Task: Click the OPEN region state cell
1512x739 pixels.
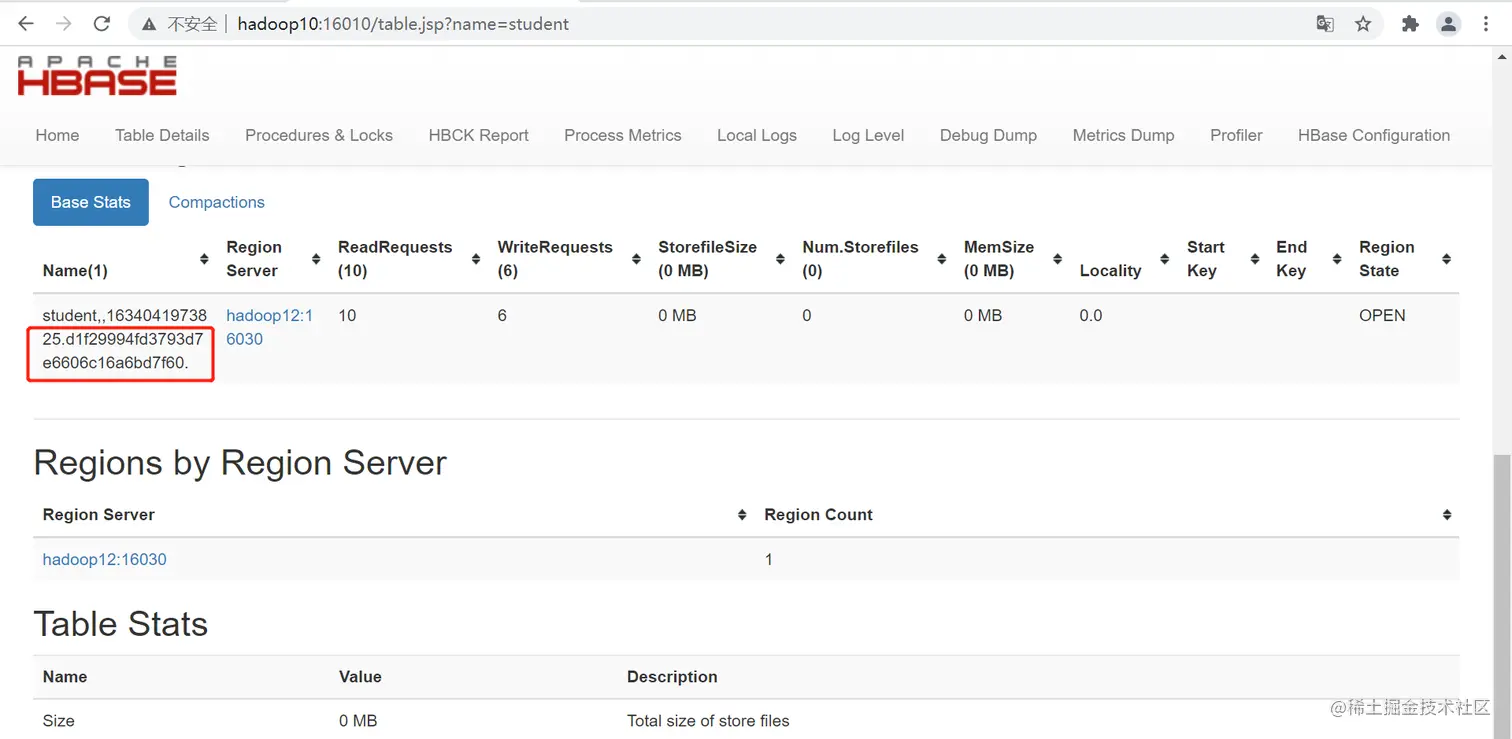Action: 1382,316
